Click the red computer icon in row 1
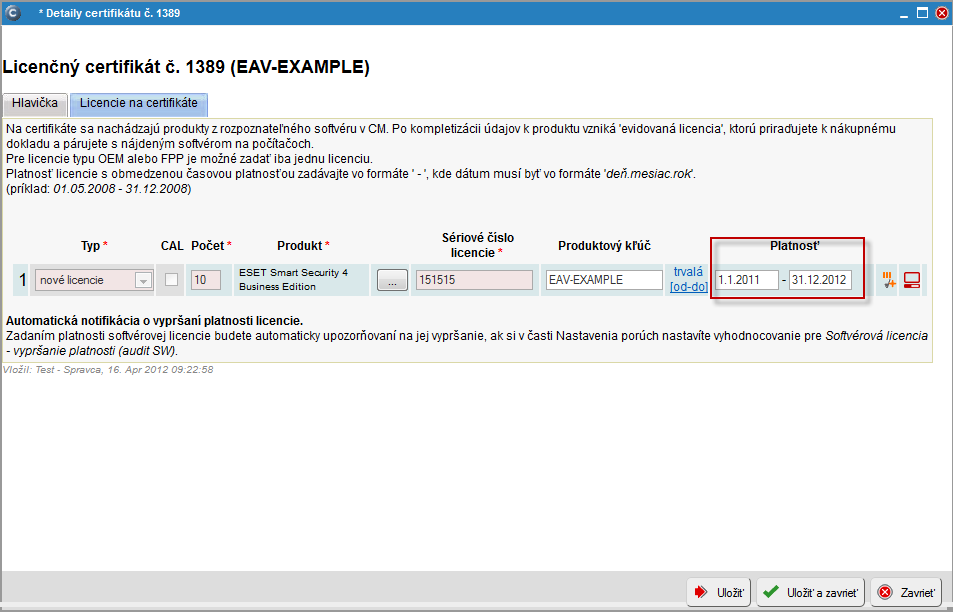Viewport: 953px width, 612px height. (912, 280)
